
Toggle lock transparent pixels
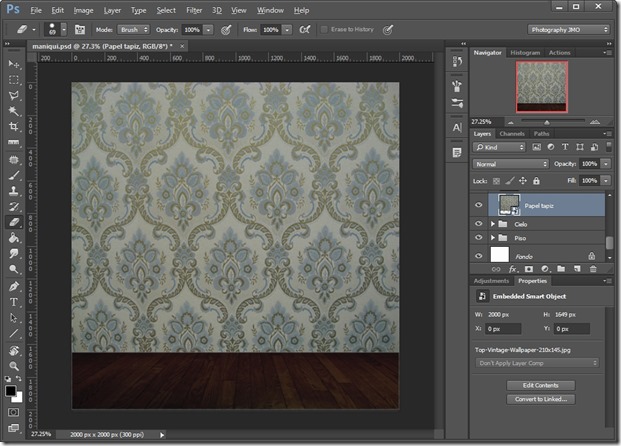click(496, 181)
